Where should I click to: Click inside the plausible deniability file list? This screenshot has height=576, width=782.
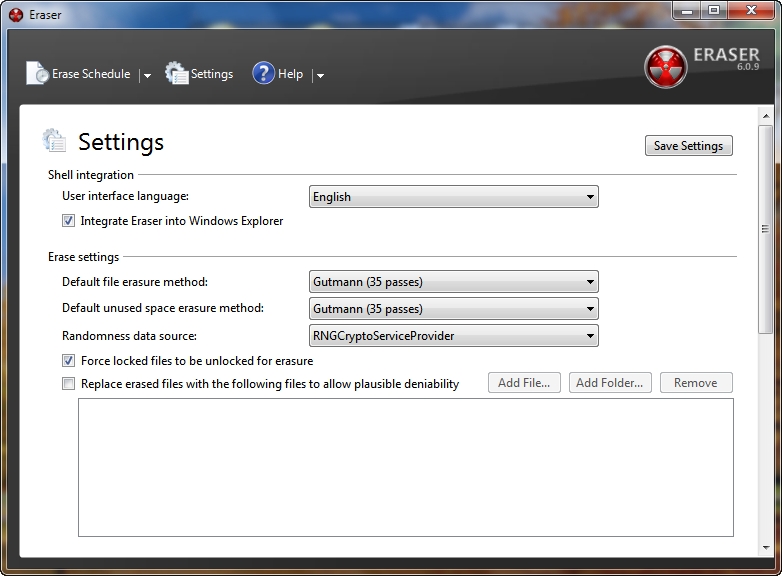pyautogui.click(x=405, y=466)
